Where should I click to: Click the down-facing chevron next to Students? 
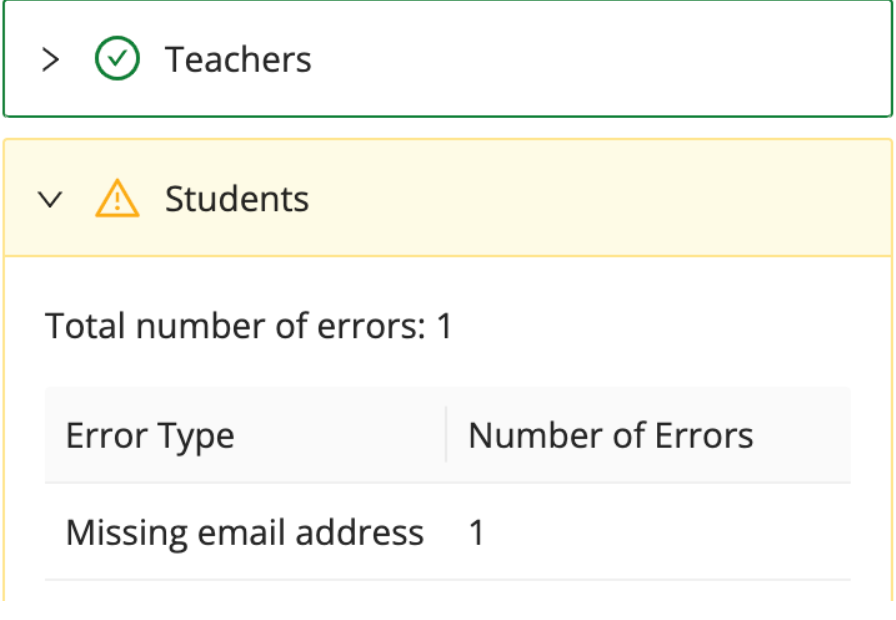[50, 198]
